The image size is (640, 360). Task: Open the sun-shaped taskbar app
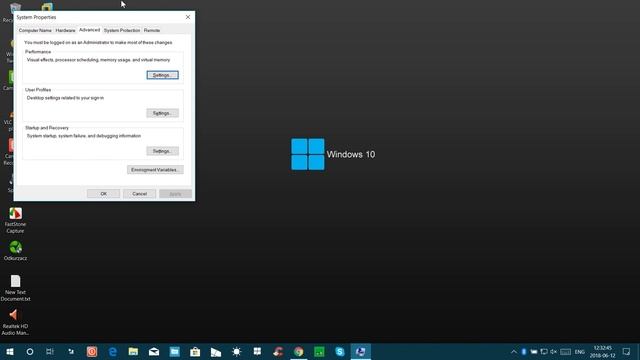tap(236, 351)
